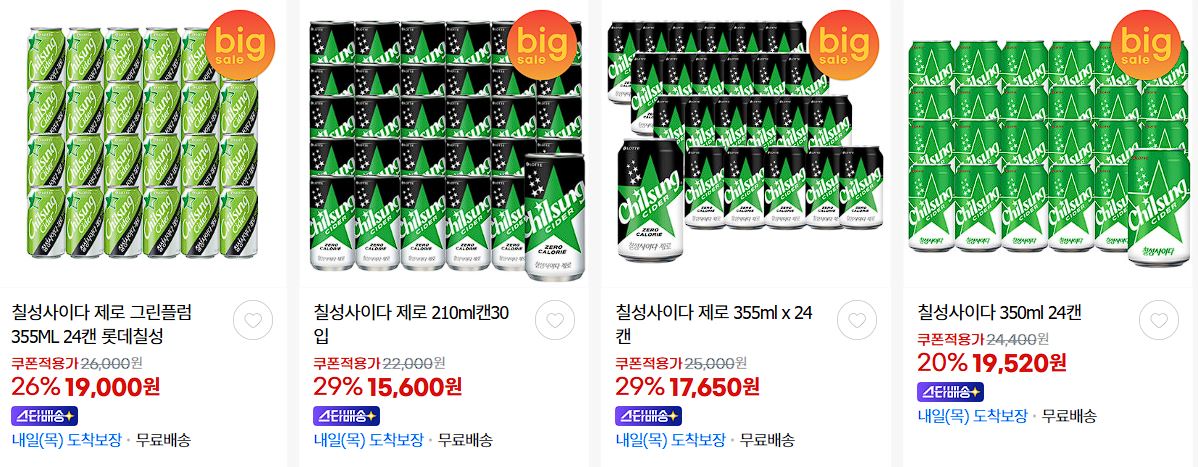Open the Chilsung Zero 355ml stacked cans image
The height and width of the screenshot is (467, 1198).
tap(745, 144)
